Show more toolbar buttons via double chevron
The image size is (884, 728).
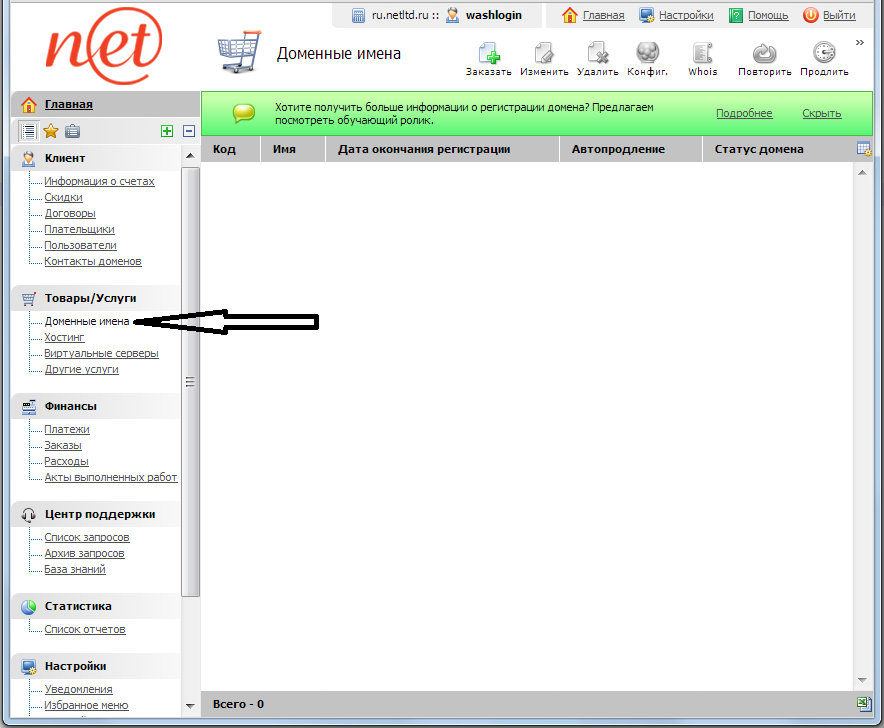(x=860, y=42)
